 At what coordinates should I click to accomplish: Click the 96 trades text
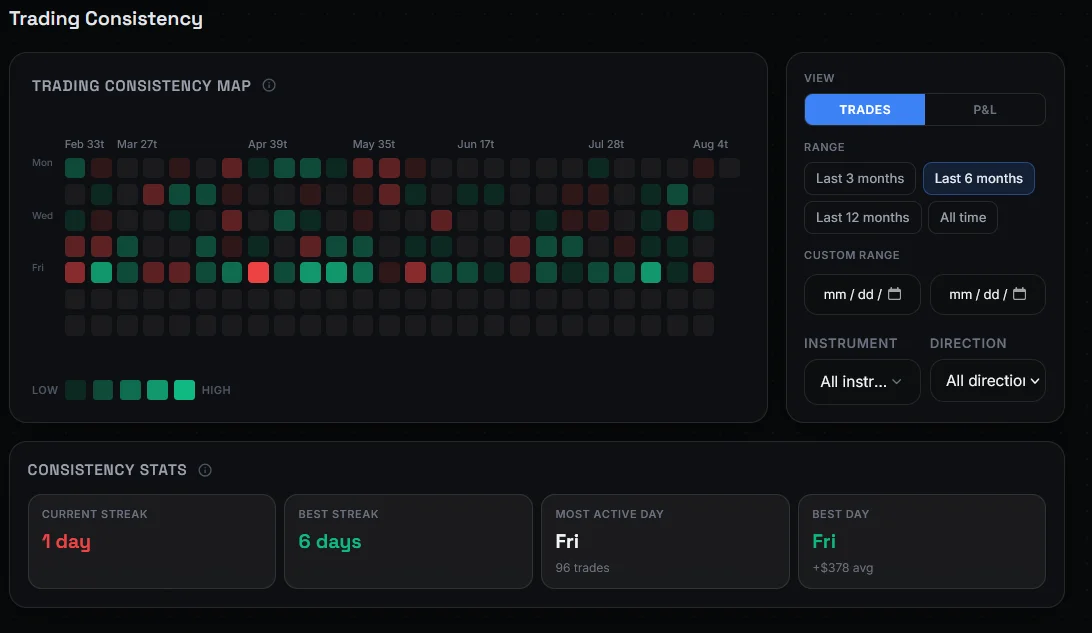pyautogui.click(x=582, y=568)
